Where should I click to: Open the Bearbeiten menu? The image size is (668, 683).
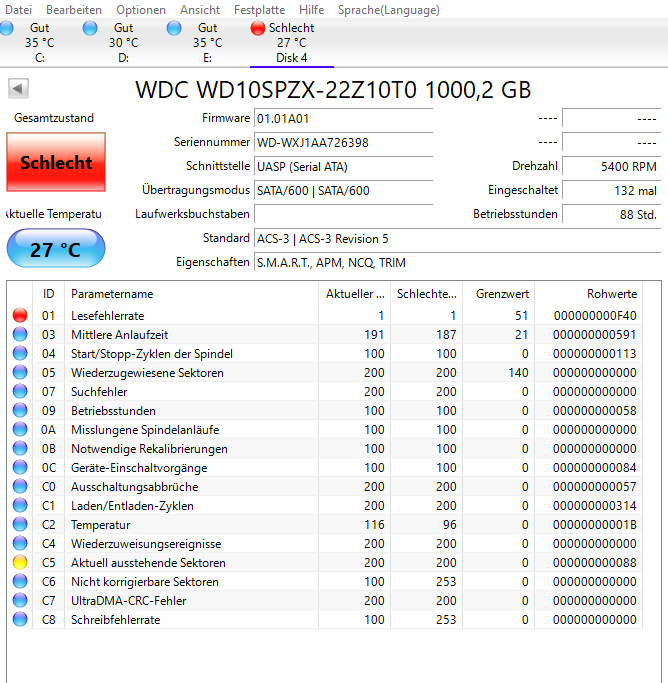click(74, 10)
